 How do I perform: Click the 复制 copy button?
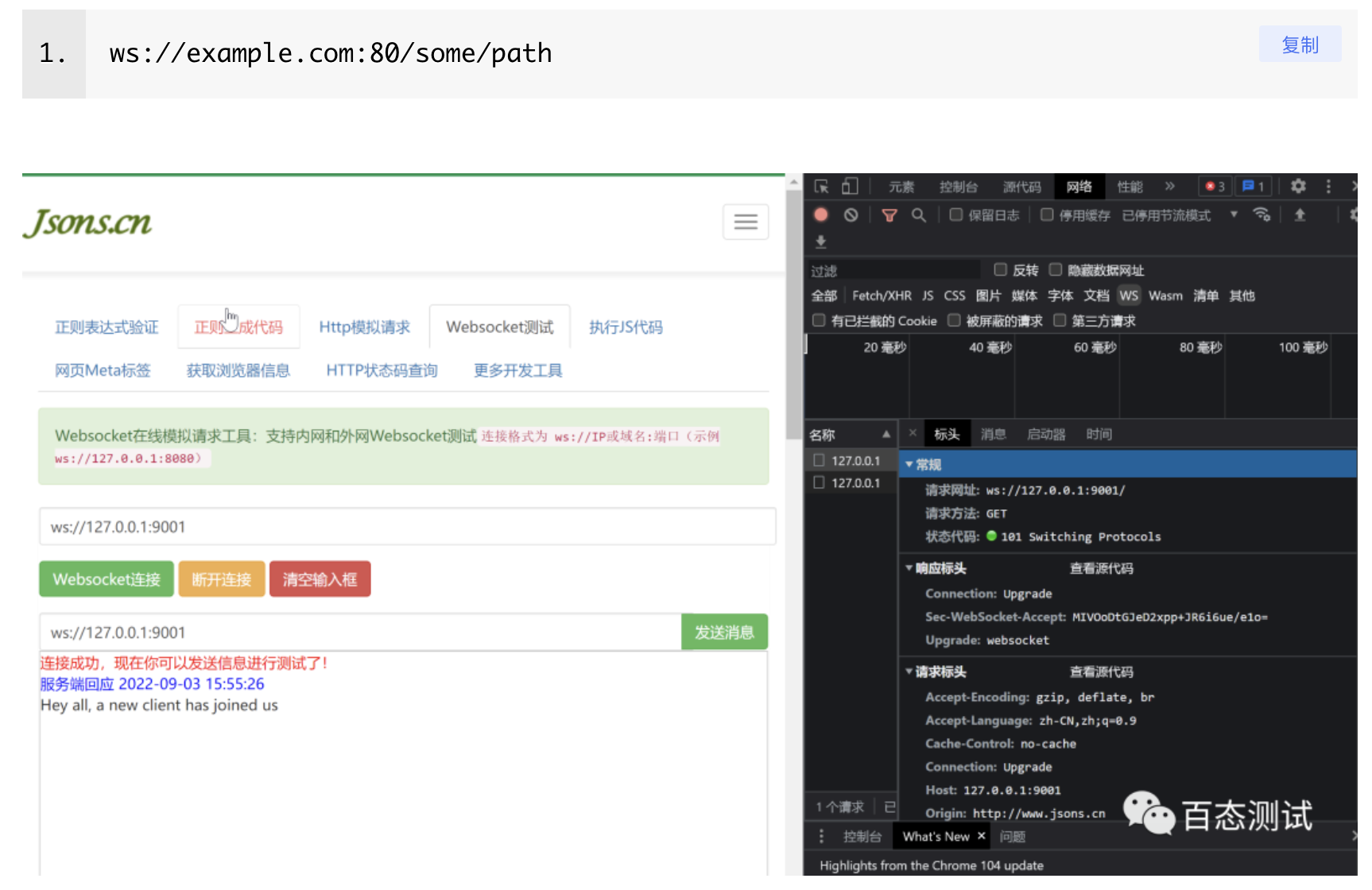click(x=1300, y=44)
